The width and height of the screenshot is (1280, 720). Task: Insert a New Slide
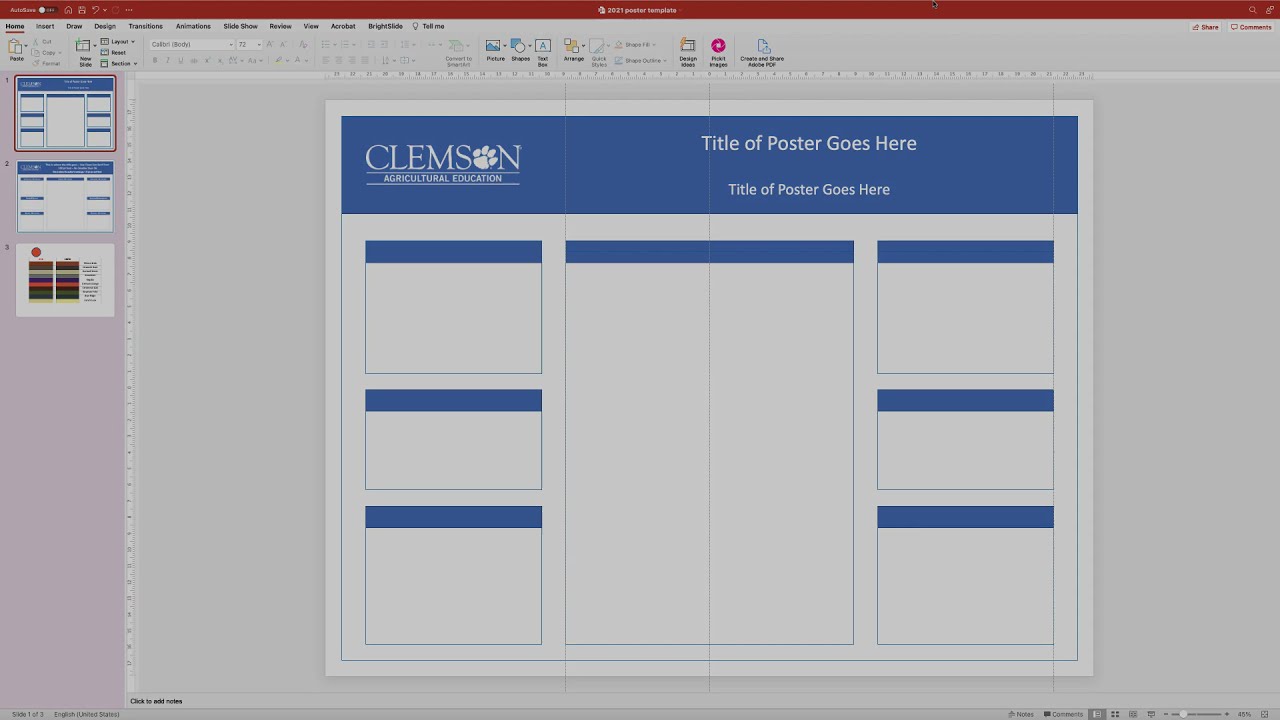tap(85, 46)
